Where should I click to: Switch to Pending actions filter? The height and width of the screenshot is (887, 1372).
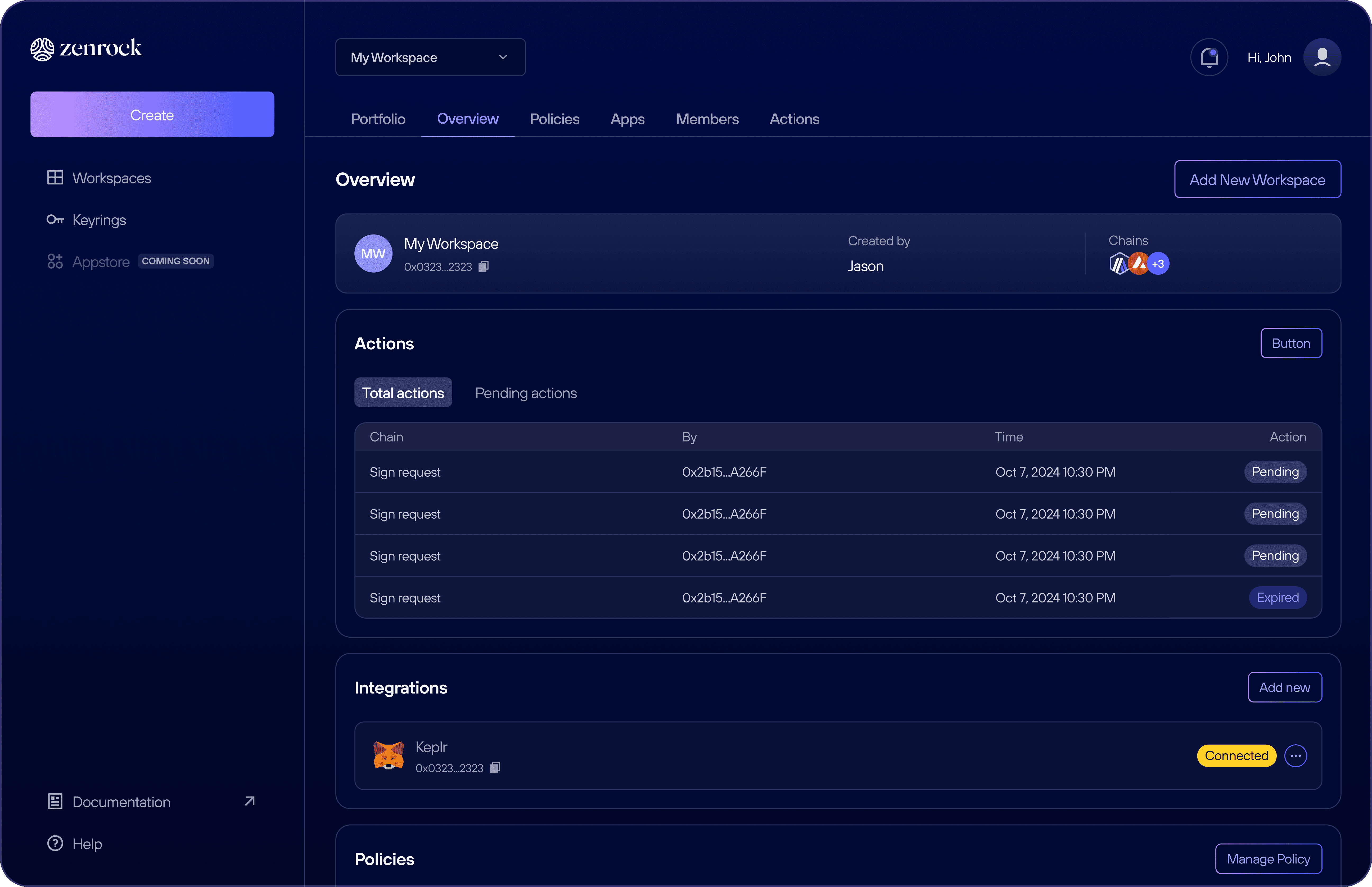pos(526,393)
